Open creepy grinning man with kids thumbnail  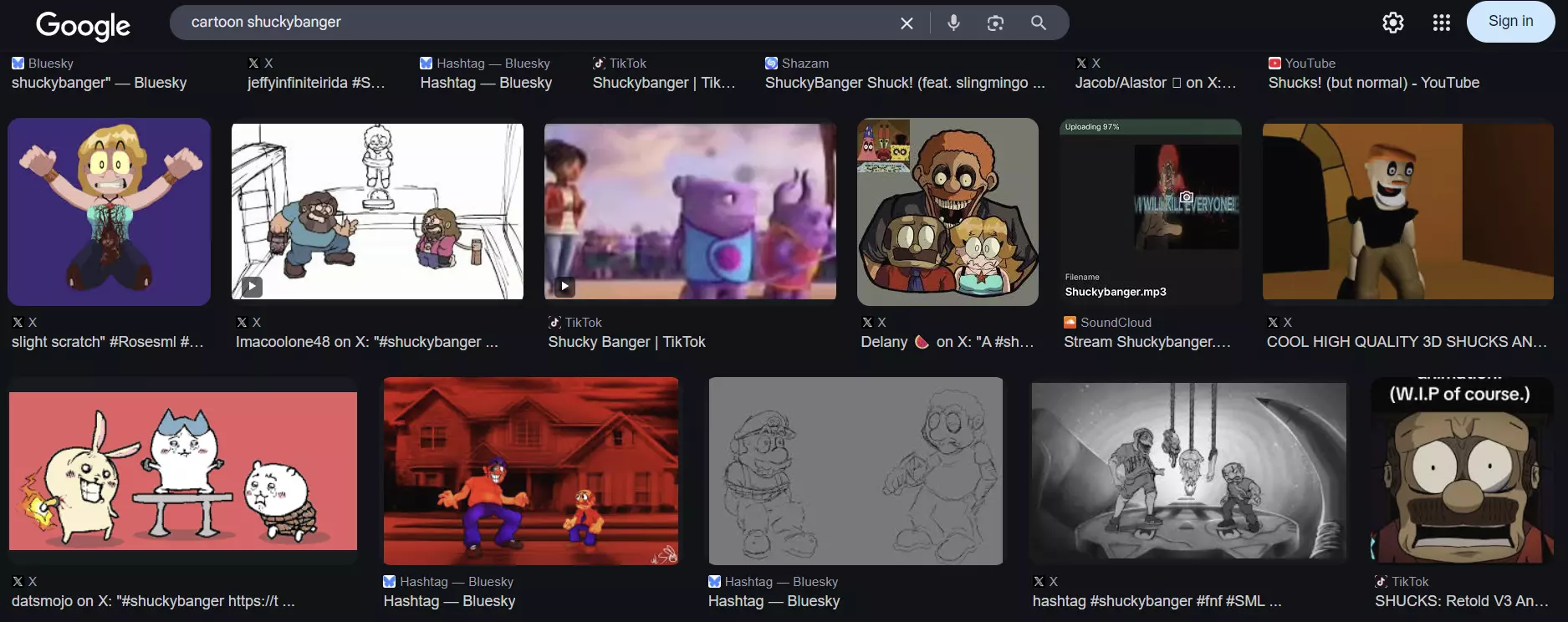click(x=947, y=212)
